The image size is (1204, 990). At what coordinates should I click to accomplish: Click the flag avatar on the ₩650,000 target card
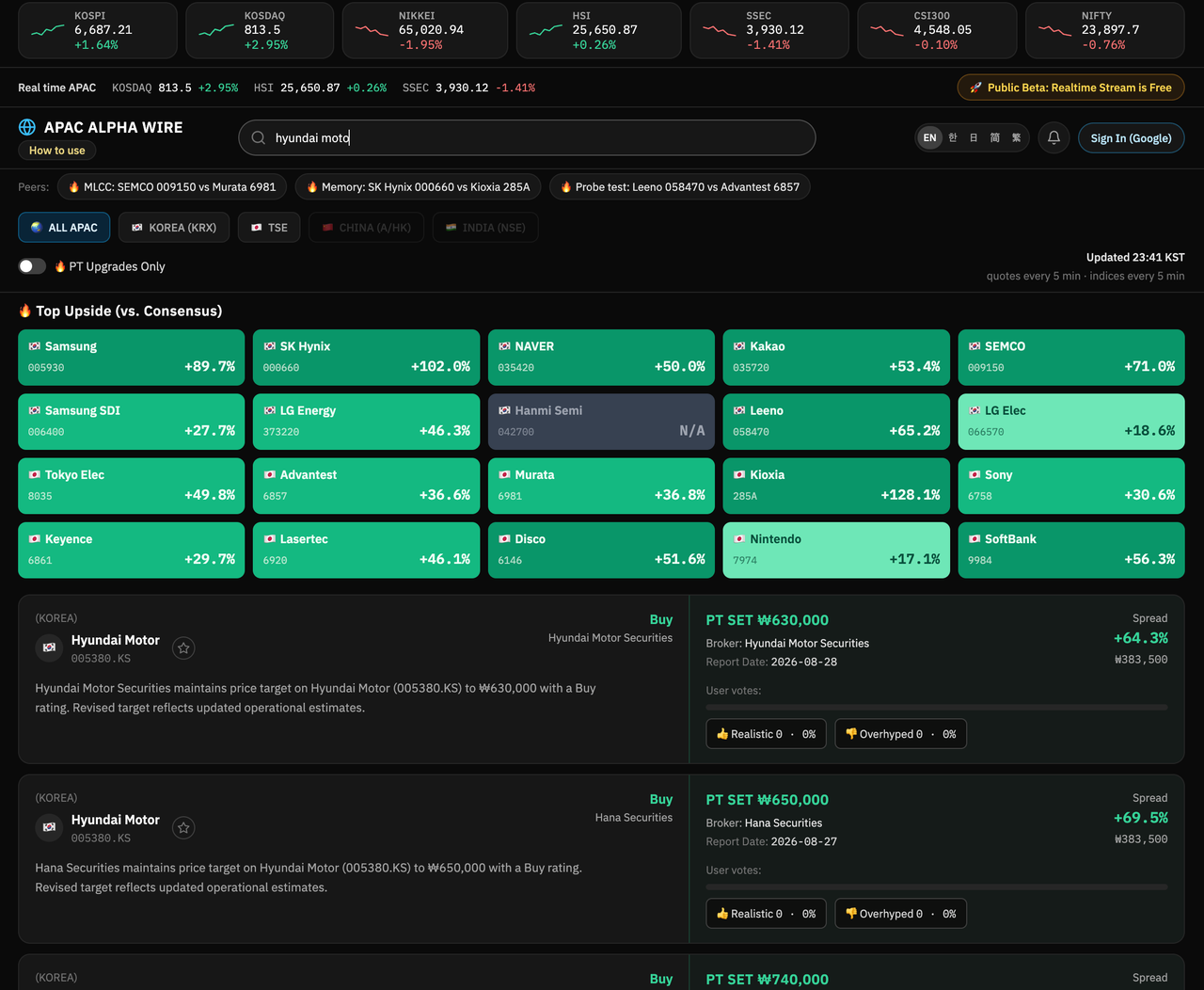pyautogui.click(x=49, y=827)
